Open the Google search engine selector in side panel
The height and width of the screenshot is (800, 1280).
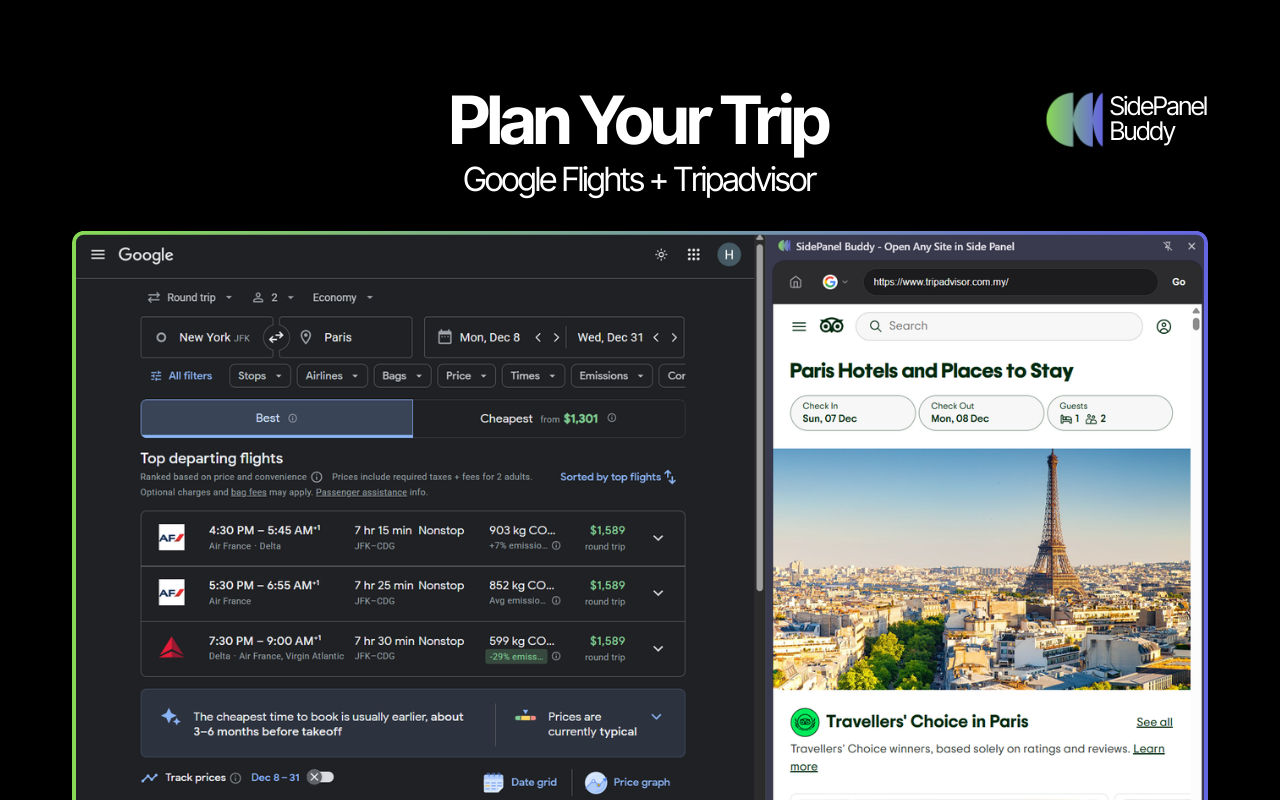[x=835, y=282]
